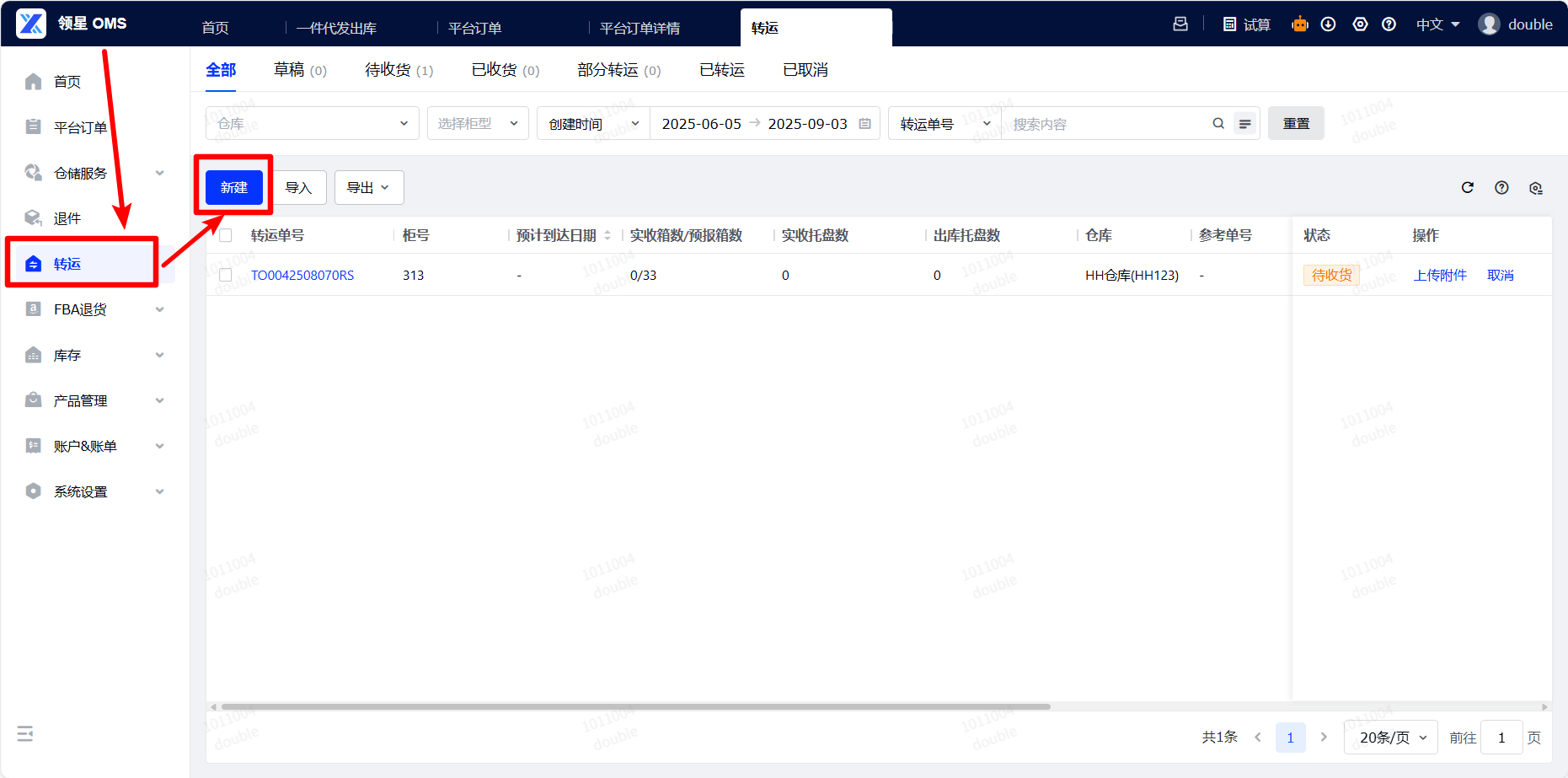Go to the next page arrow
The image size is (1568, 778).
(x=1324, y=738)
